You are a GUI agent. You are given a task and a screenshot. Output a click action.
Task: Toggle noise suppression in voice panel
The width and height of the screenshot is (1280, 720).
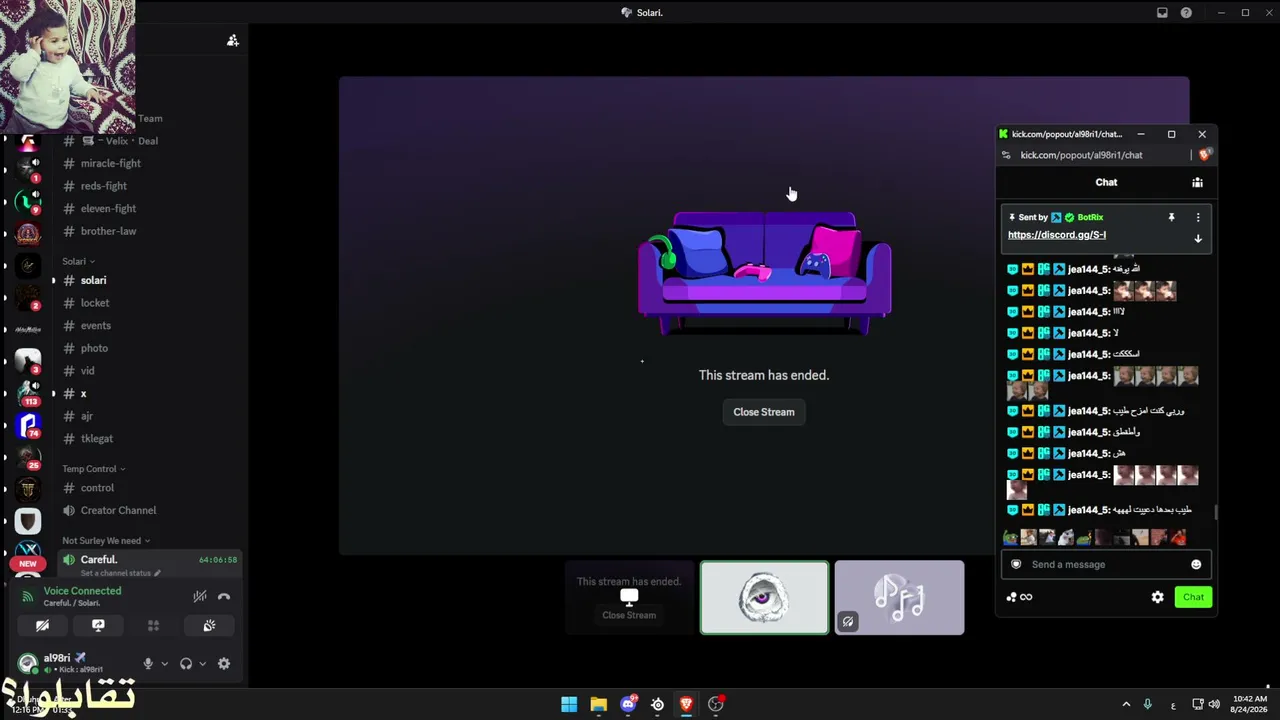(x=200, y=596)
